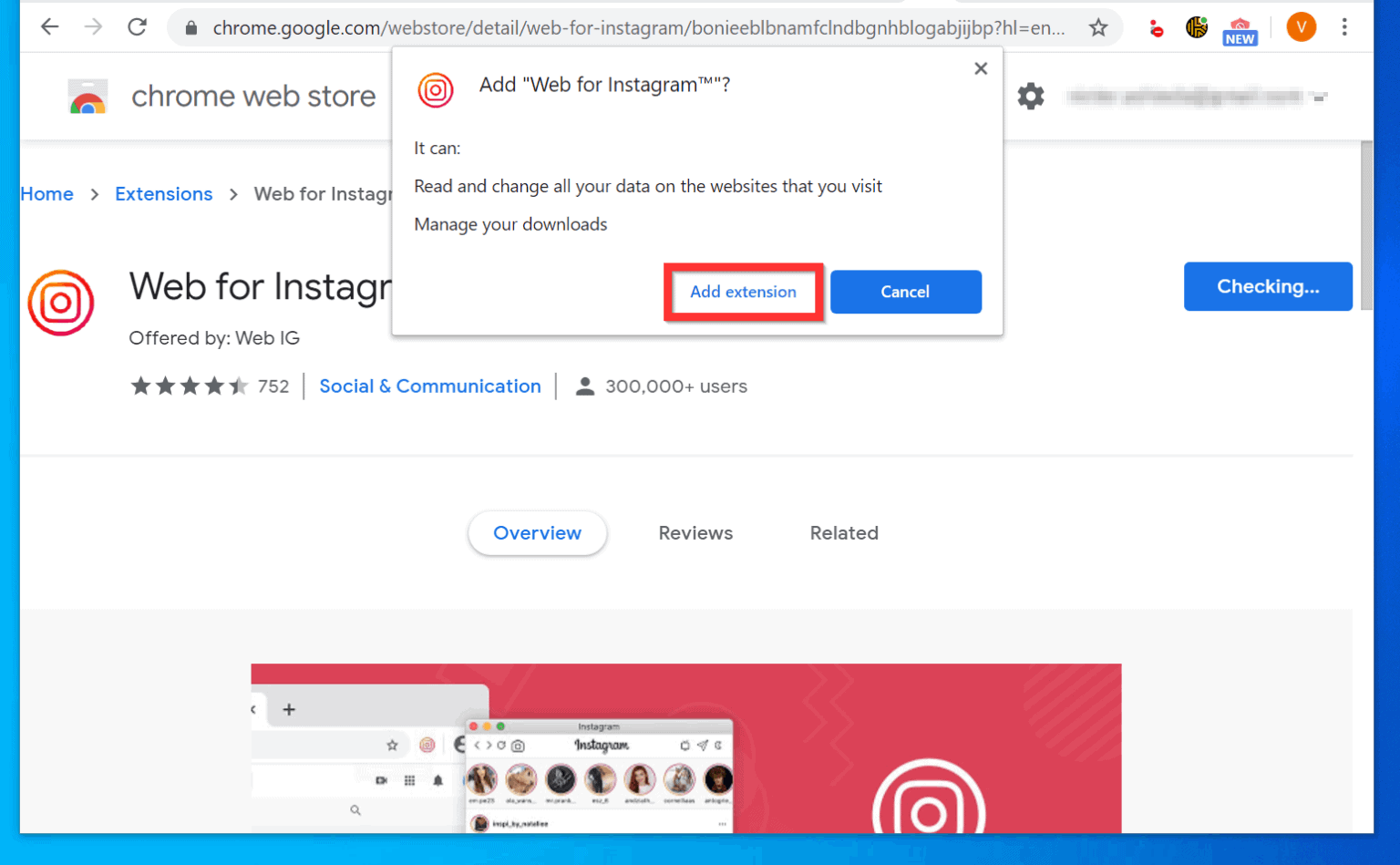Cancel the extension installation
This screenshot has height=865, width=1400.
[905, 292]
